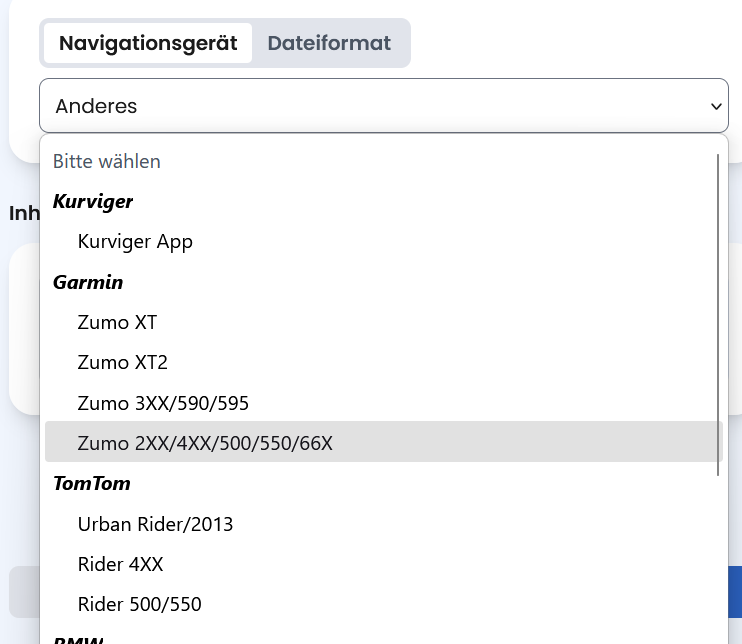Click the Garmin group heading
The height and width of the screenshot is (644, 742).
[88, 283]
